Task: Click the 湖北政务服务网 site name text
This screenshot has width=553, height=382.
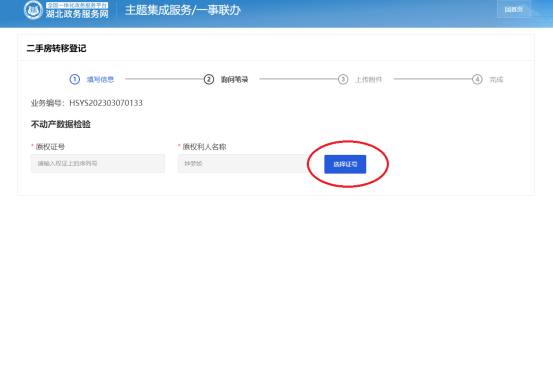Action: (77, 13)
